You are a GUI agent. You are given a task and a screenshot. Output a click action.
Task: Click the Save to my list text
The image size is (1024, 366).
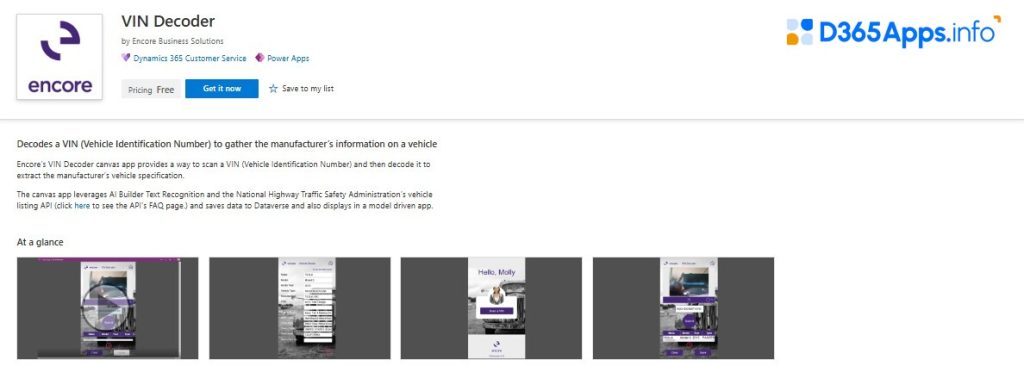tap(308, 88)
